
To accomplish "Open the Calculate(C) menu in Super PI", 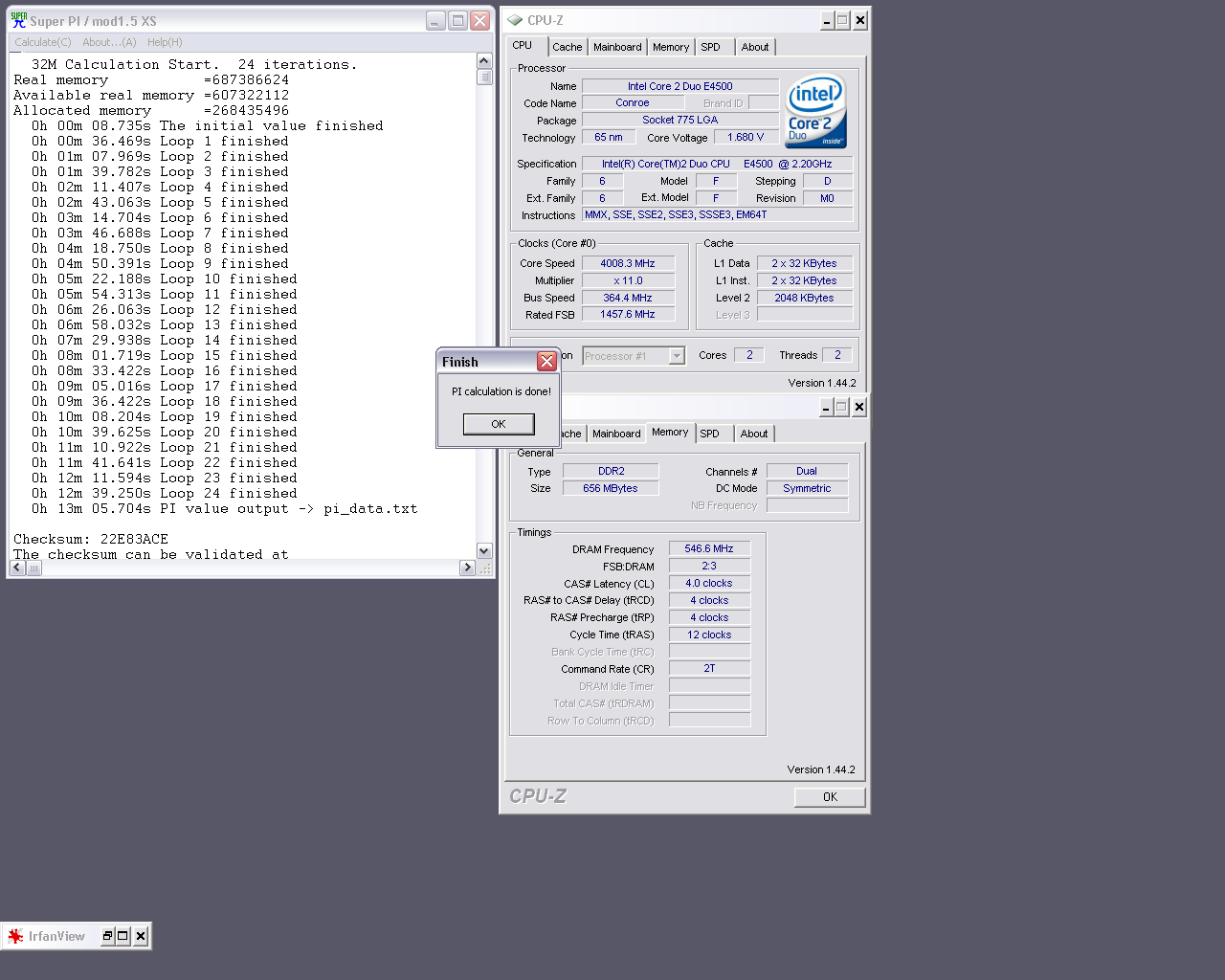I will coord(42,42).
